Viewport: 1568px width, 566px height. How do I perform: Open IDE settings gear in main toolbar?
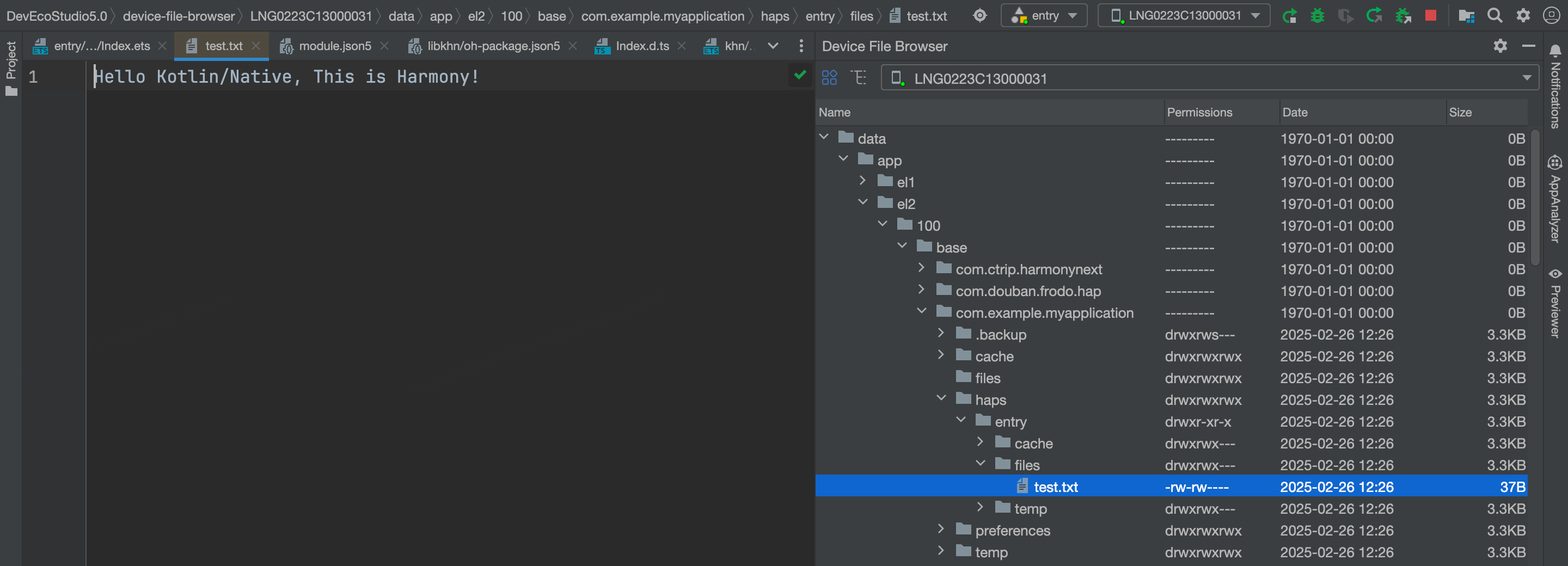[1523, 16]
